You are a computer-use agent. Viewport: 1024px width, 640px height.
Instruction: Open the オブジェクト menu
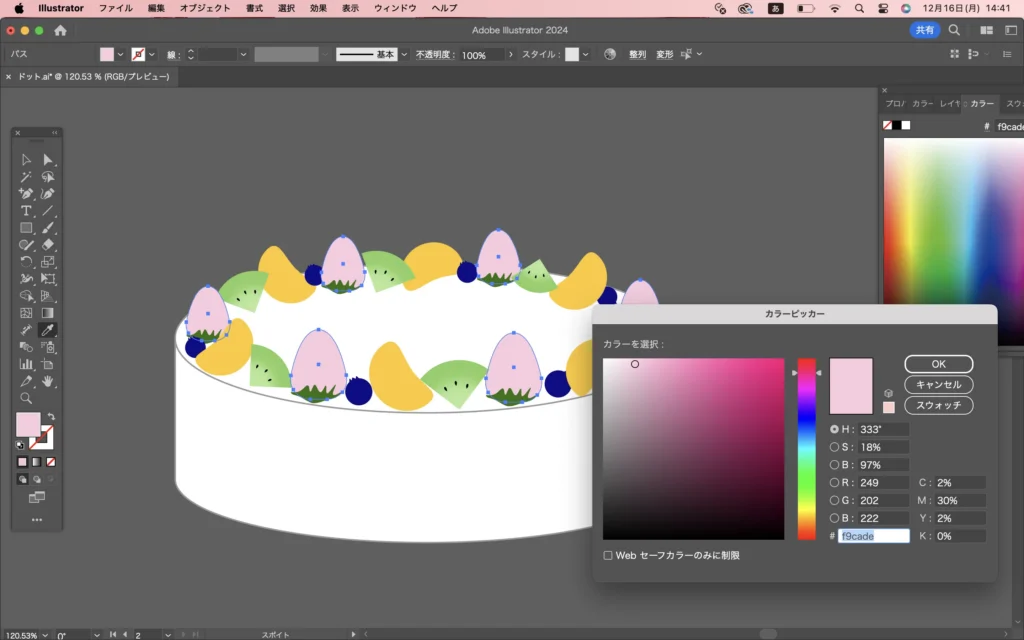point(203,8)
